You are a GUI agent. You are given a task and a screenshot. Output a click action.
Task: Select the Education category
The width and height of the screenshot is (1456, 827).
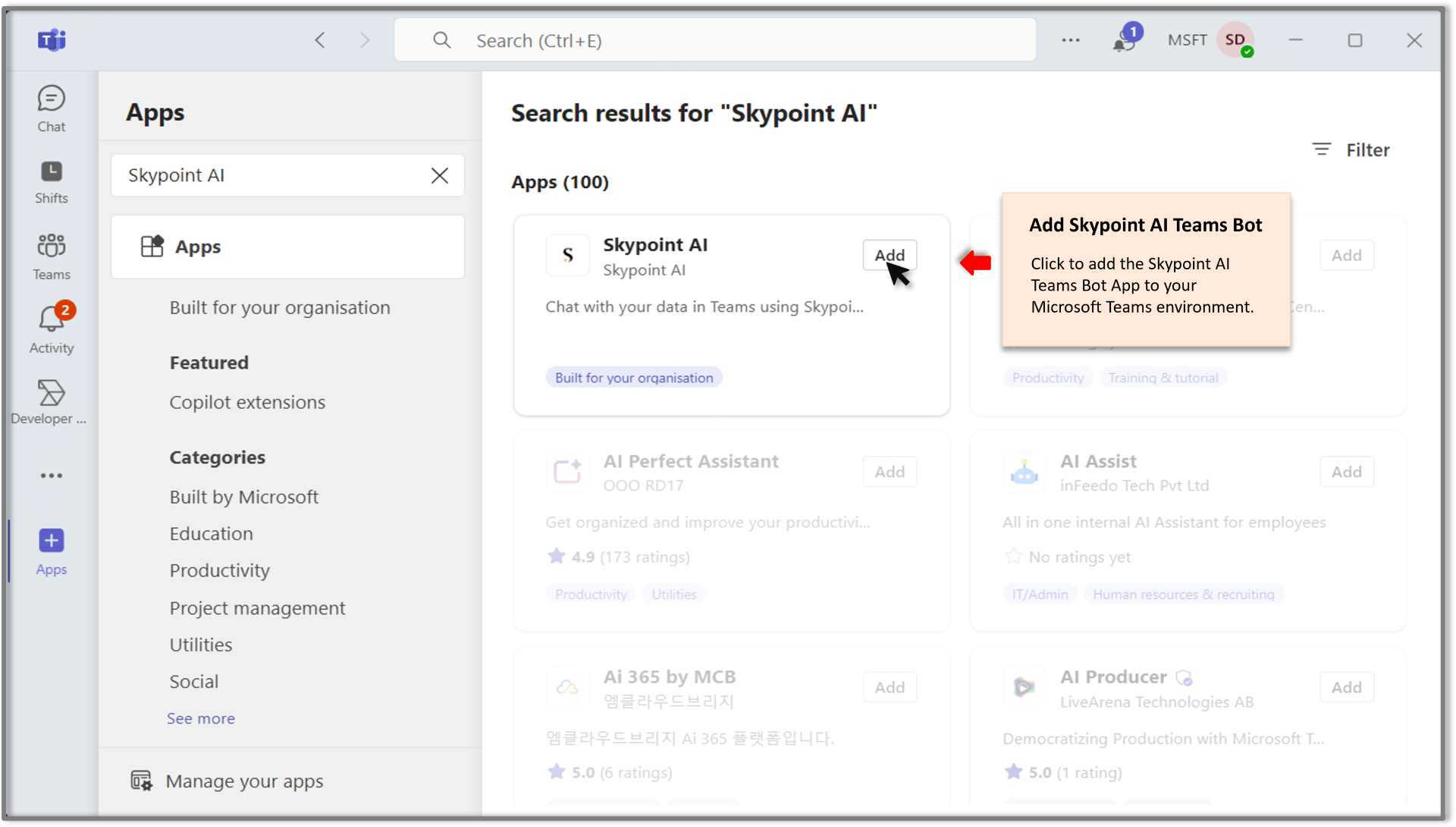(x=212, y=533)
